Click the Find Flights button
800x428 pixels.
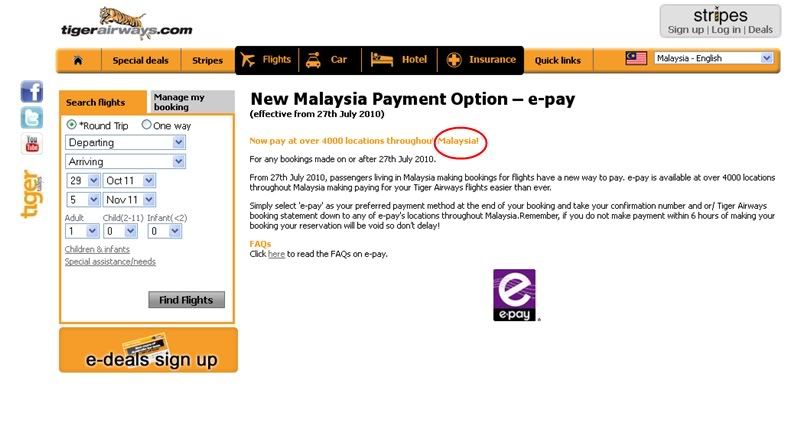coord(186,300)
